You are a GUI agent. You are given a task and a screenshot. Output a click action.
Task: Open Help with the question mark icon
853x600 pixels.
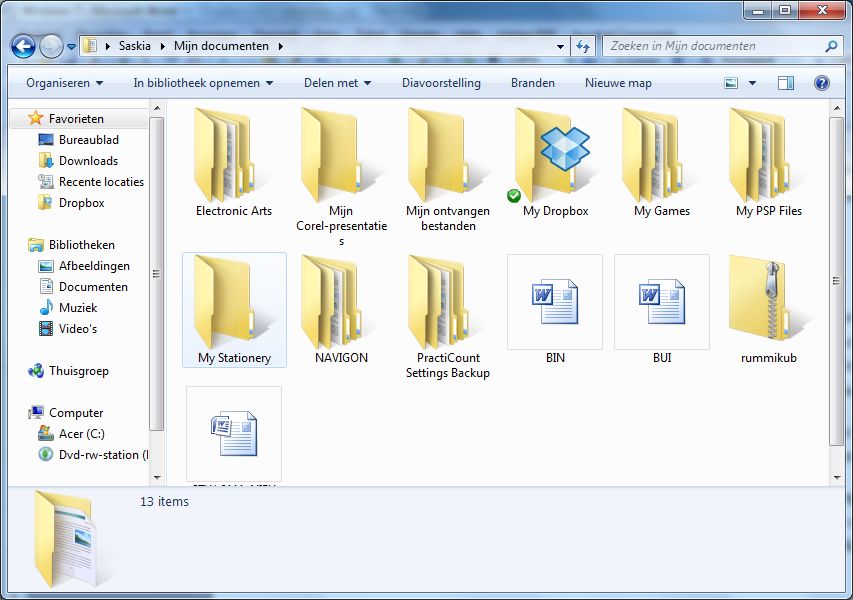[x=821, y=83]
